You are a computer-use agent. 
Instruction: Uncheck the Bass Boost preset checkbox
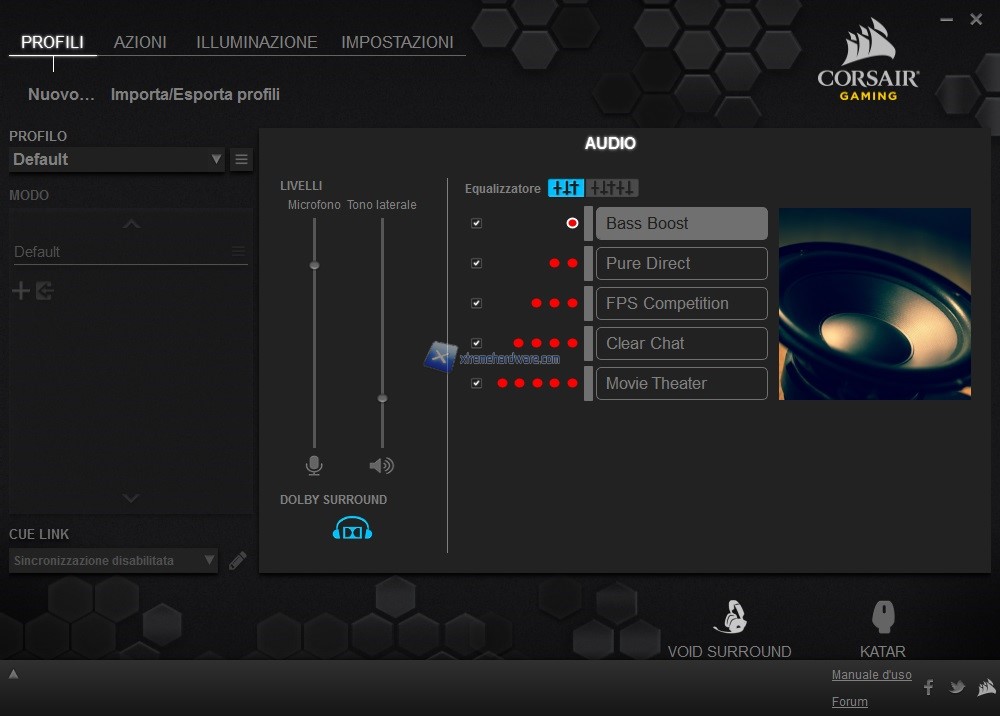[476, 223]
